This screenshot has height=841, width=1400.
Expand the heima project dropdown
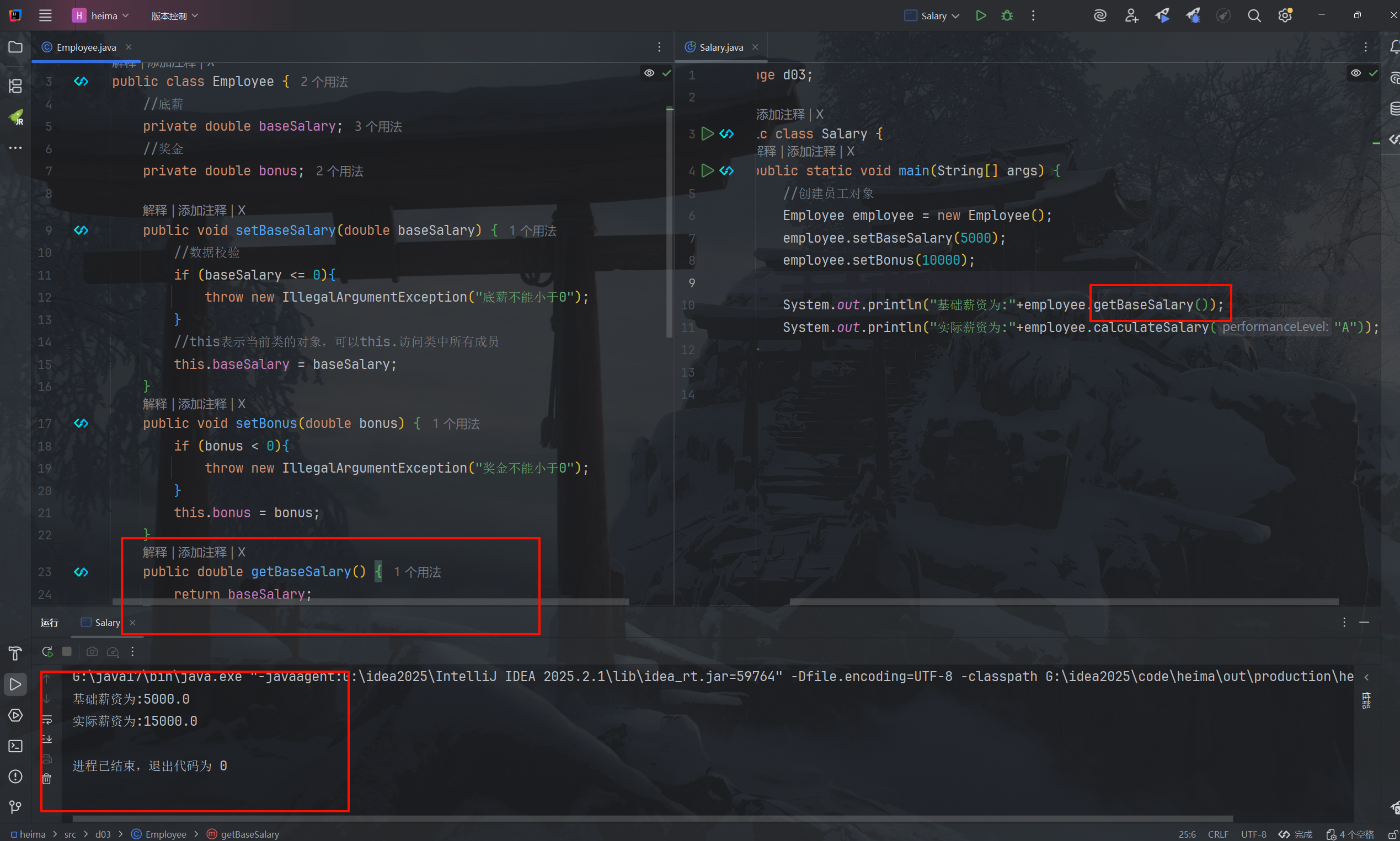pos(104,16)
